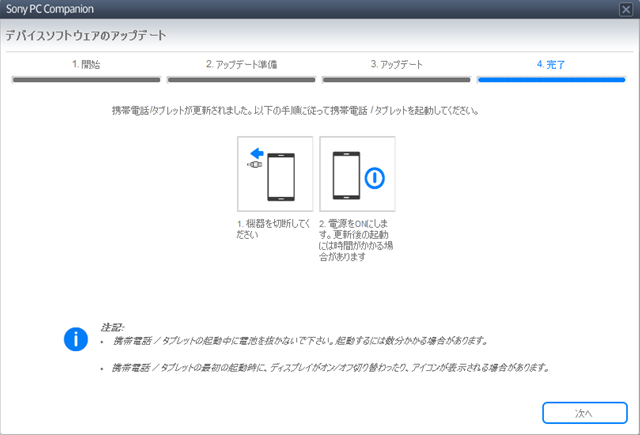Image resolution: width=640 pixels, height=435 pixels.
Task: Click the blue information icon beside 注記
Action: point(76,339)
